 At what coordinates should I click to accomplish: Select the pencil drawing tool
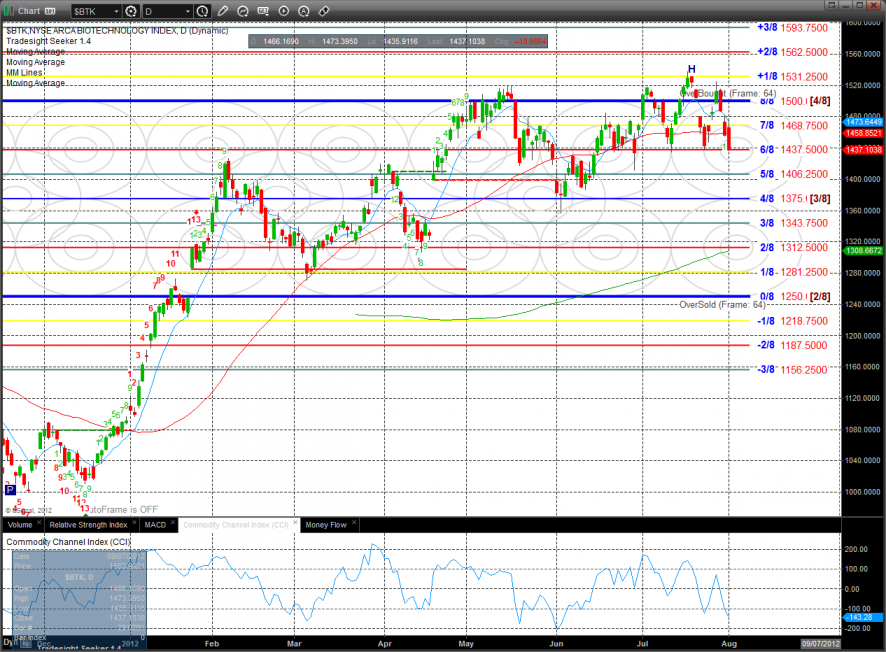click(x=223, y=10)
